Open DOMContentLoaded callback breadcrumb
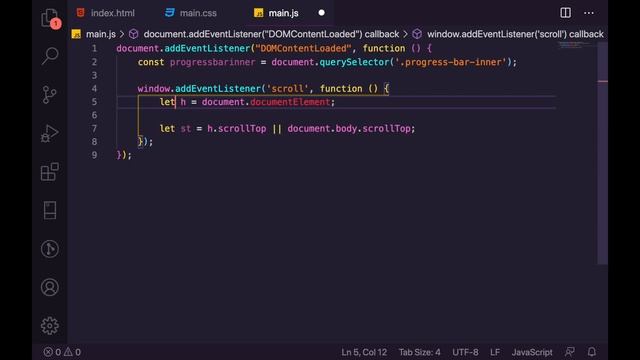Viewport: 640px width, 360px height. coord(271,34)
